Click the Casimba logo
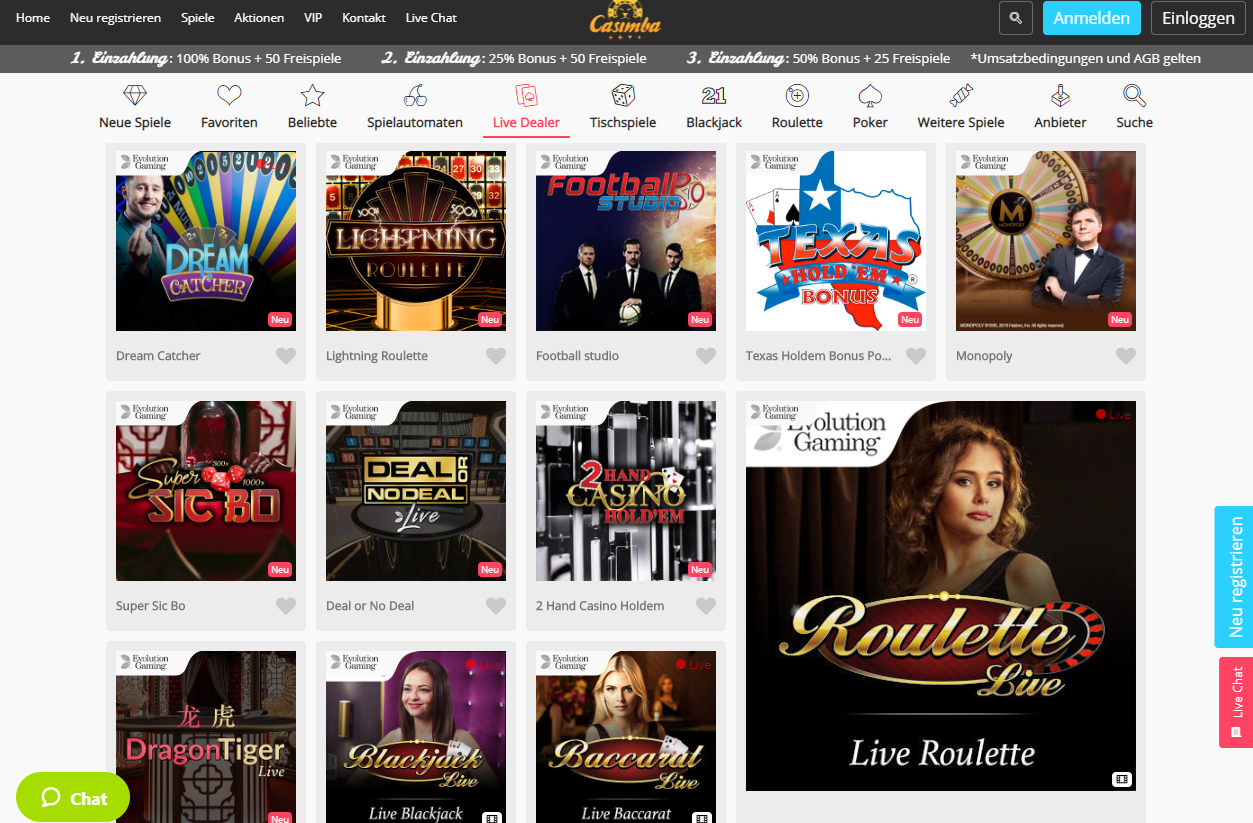 click(x=625, y=18)
